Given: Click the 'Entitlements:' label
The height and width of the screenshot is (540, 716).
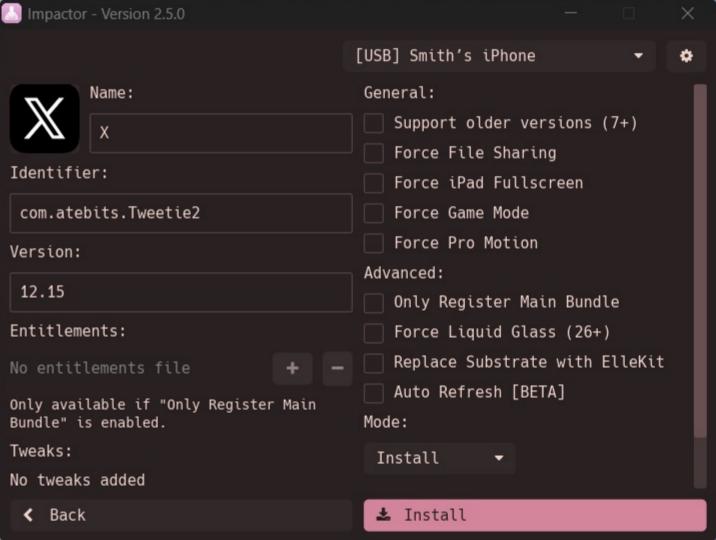Looking at the screenshot, I should (68, 331).
